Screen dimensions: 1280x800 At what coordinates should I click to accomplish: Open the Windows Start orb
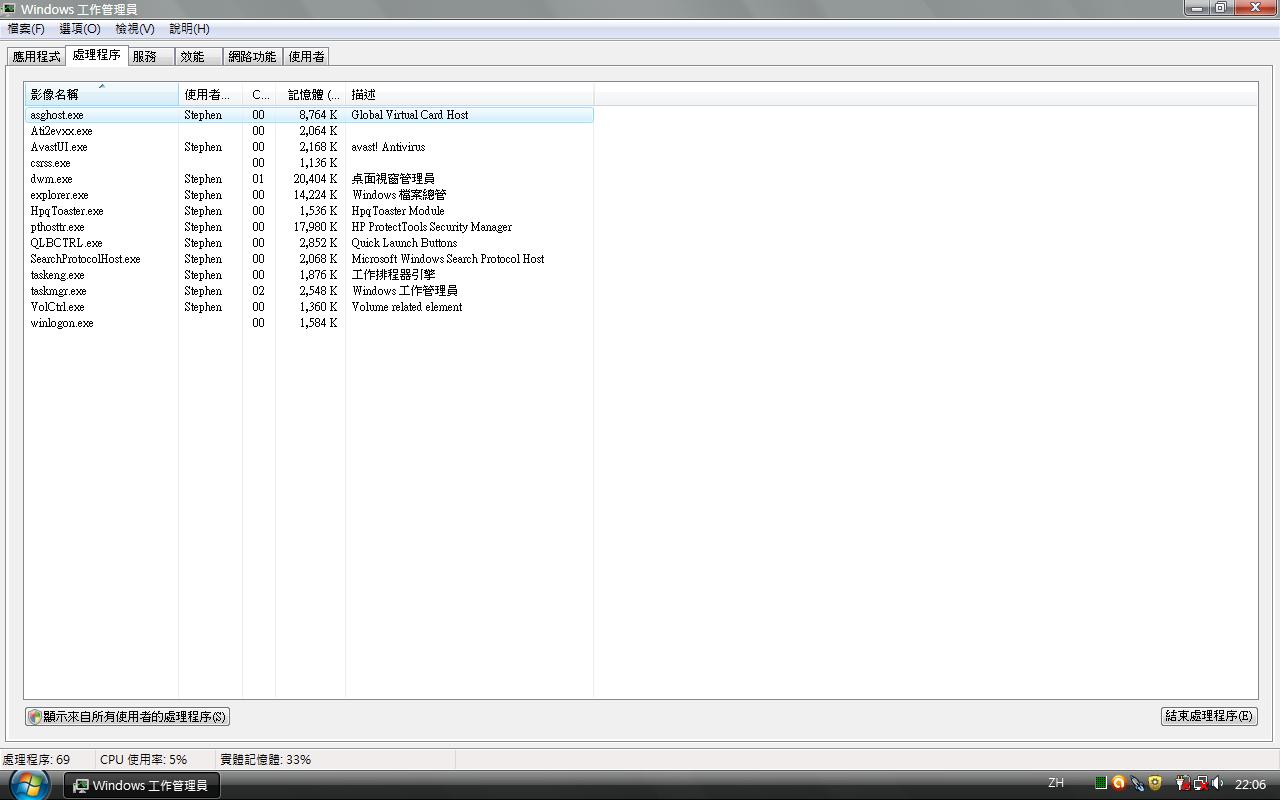[x=29, y=784]
